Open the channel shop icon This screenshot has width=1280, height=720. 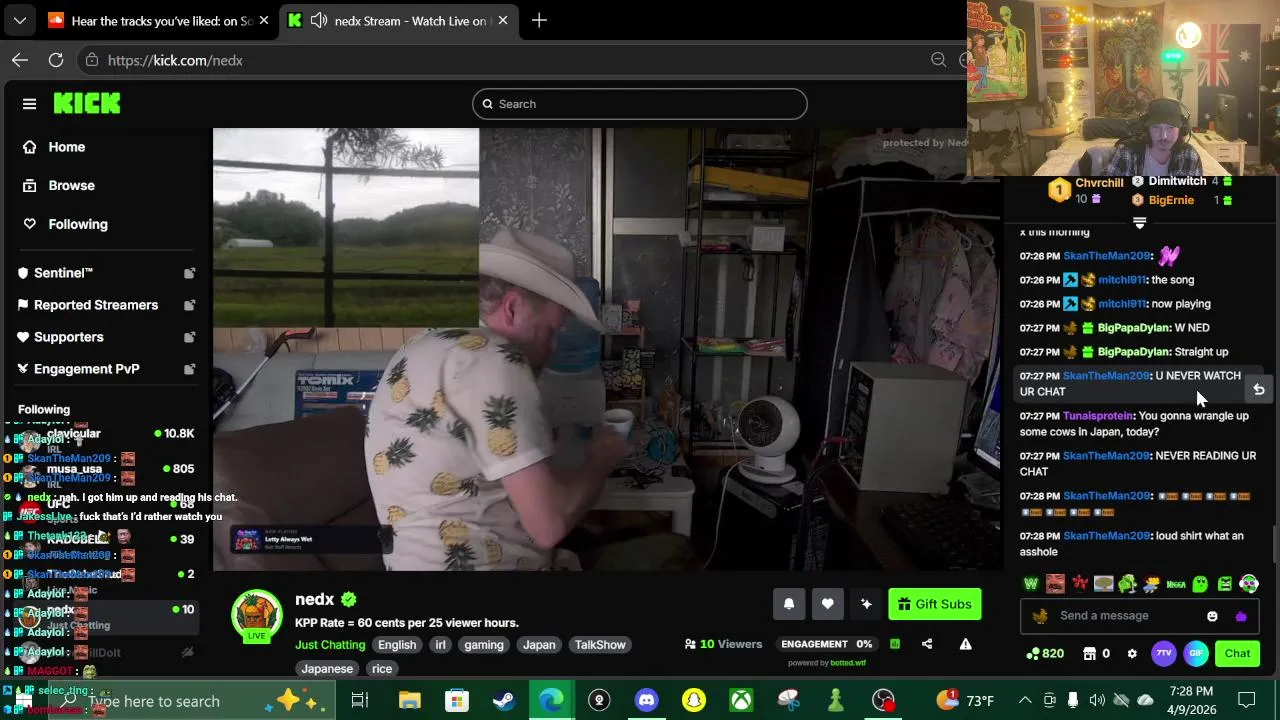pyautogui.click(x=1090, y=654)
